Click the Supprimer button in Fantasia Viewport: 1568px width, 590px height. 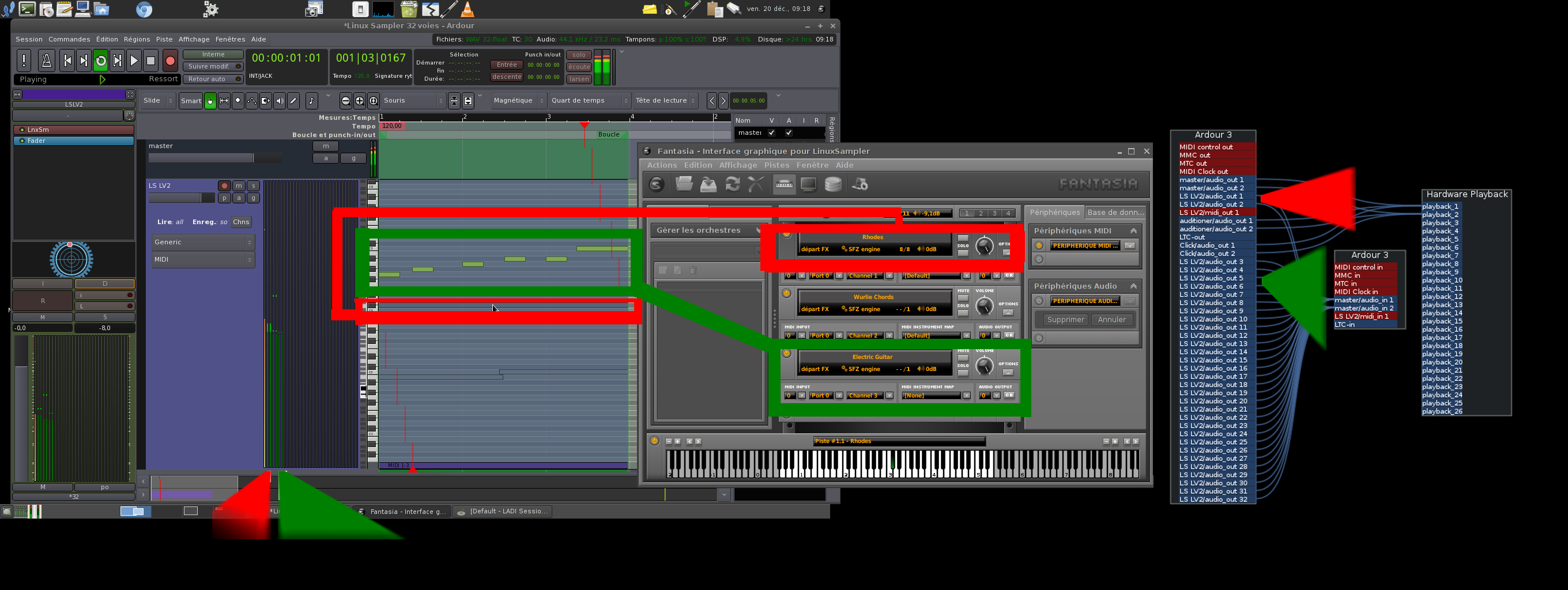click(x=1065, y=319)
